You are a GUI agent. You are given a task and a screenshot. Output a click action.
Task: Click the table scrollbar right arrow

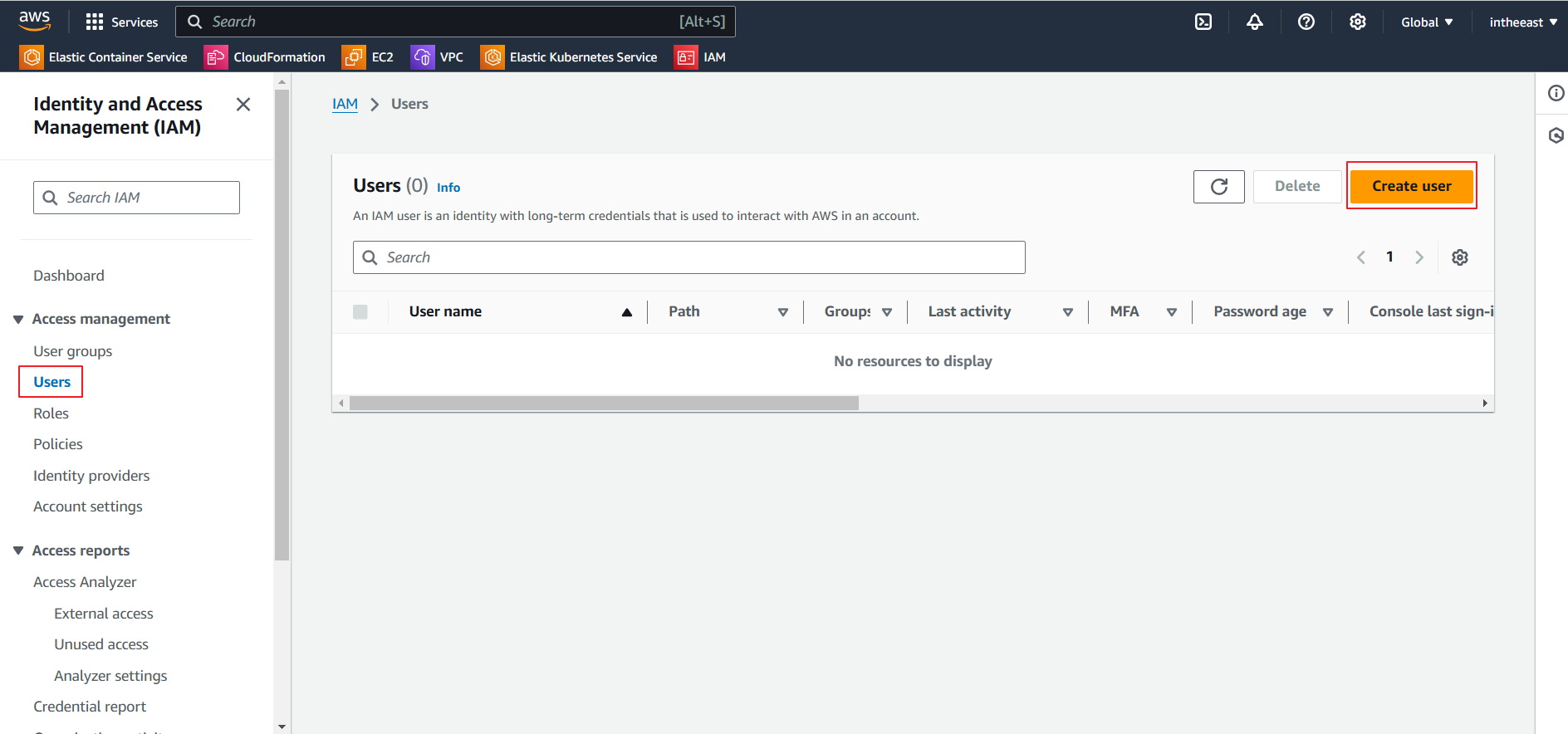coord(1485,404)
